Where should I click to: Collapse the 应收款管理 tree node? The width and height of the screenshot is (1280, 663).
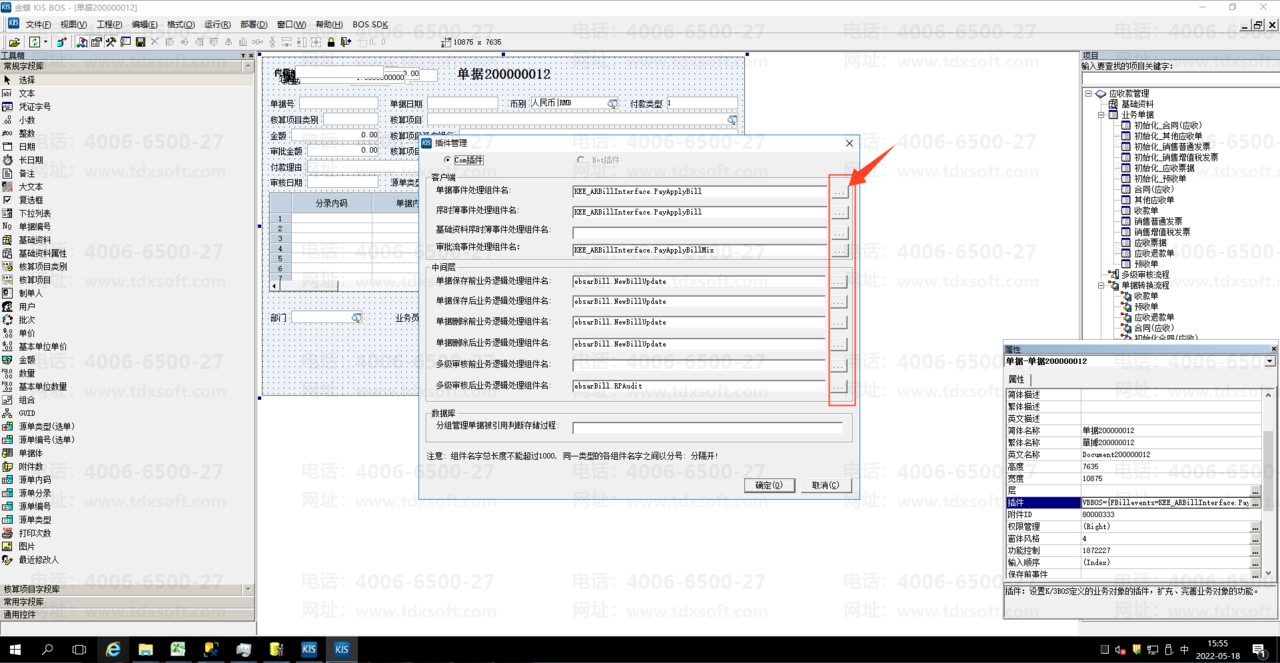pyautogui.click(x=1089, y=94)
